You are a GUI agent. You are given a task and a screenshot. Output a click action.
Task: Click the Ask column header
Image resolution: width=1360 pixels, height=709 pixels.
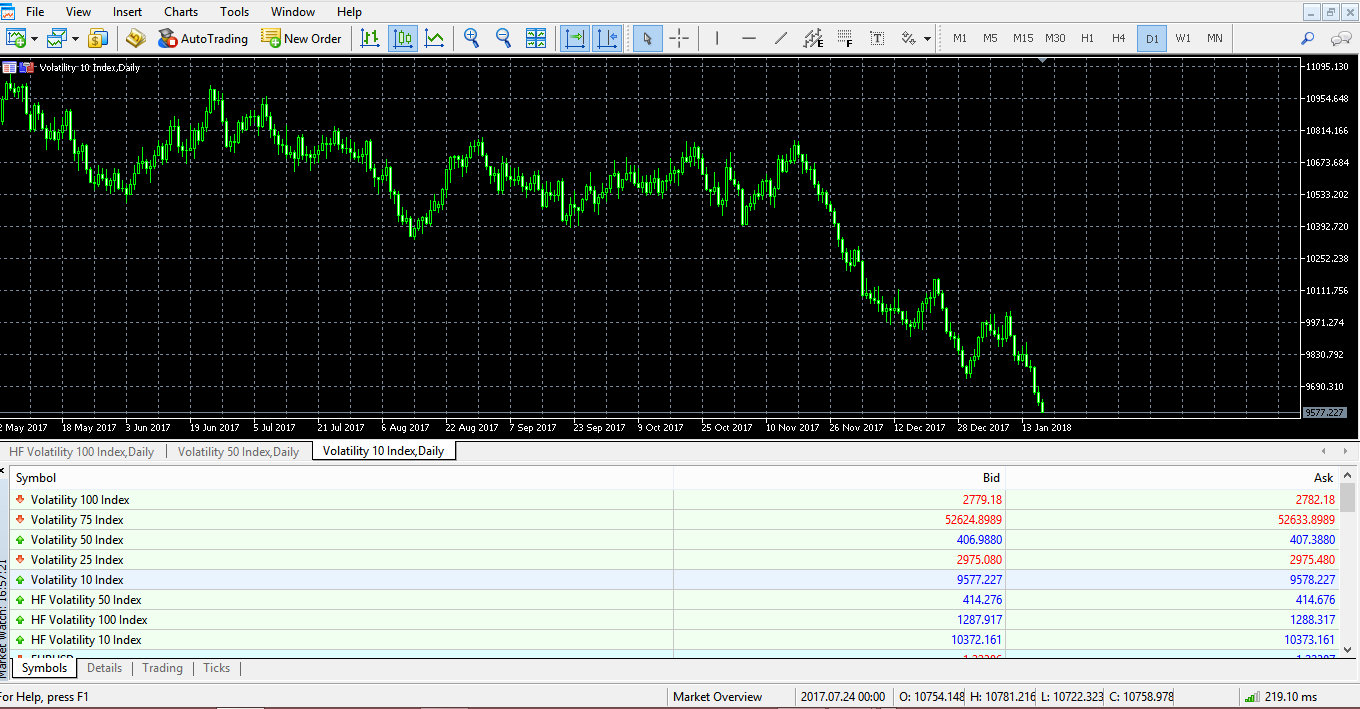pyautogui.click(x=1173, y=478)
